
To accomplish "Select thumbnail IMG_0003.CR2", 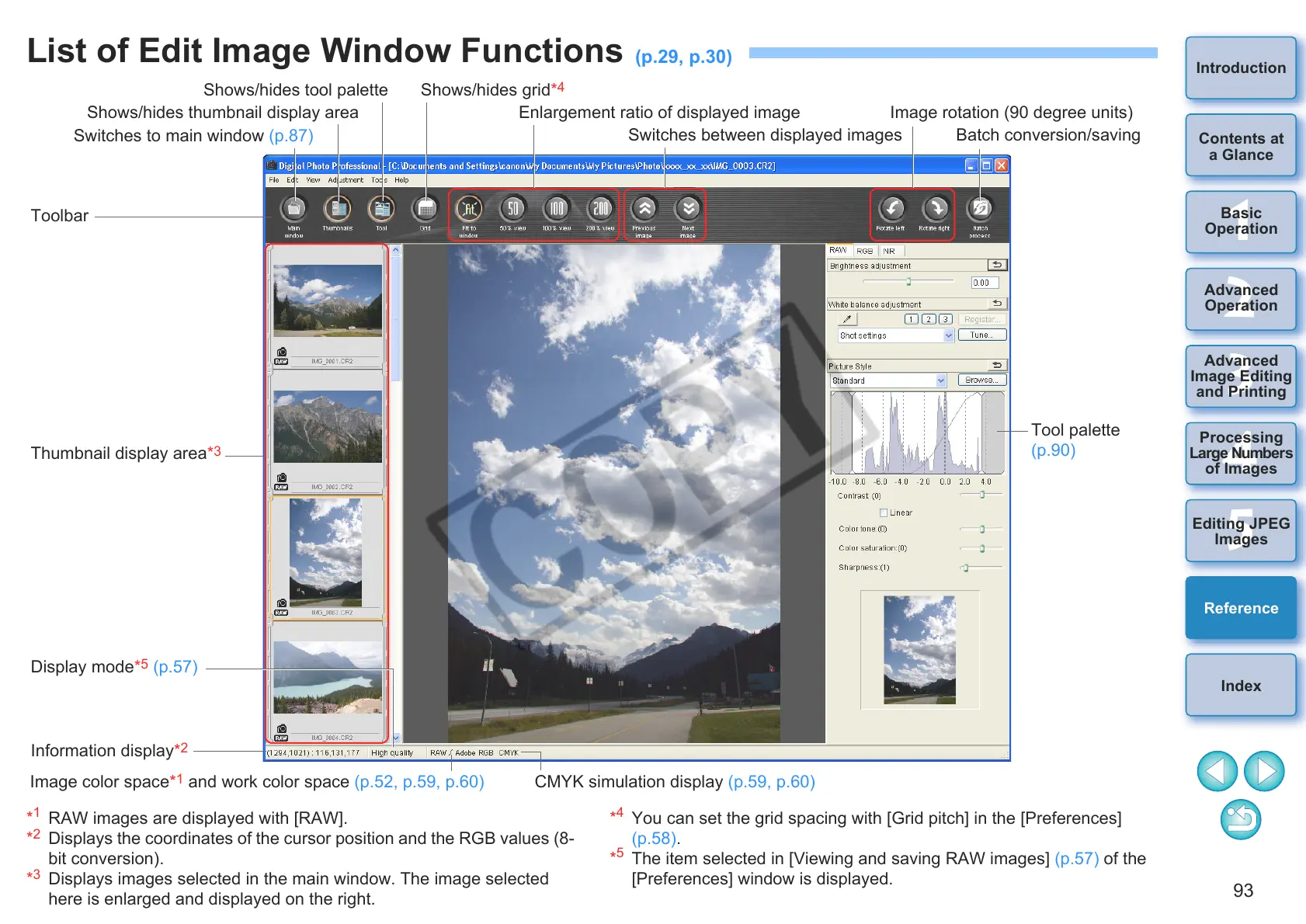I will click(328, 558).
